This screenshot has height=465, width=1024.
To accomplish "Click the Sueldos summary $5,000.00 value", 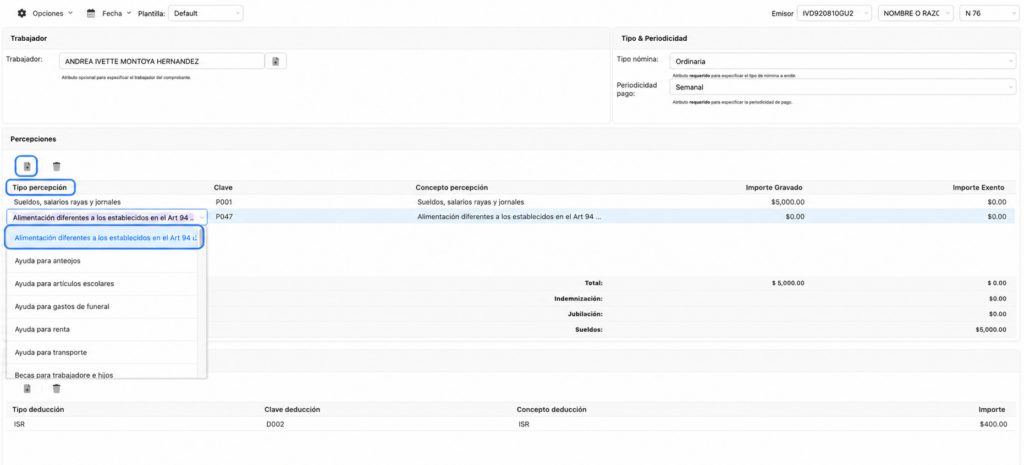I will coord(991,330).
